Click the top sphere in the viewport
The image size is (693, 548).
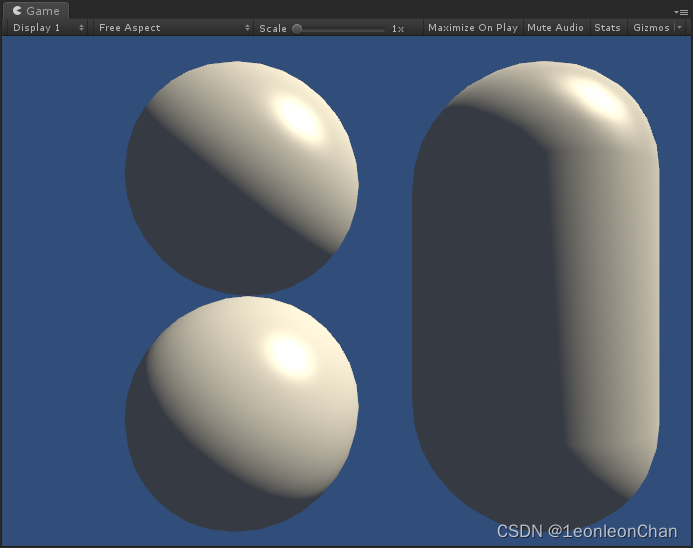pos(241,178)
